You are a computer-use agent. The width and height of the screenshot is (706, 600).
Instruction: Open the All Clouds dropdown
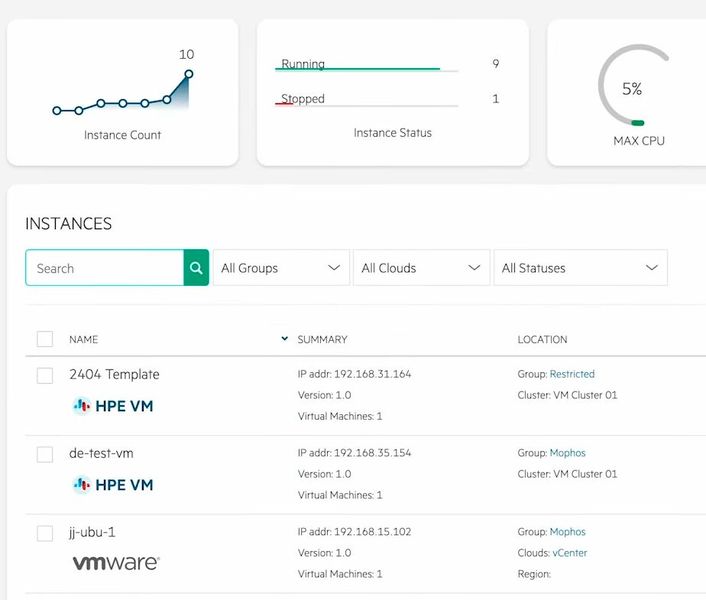[x=421, y=268]
